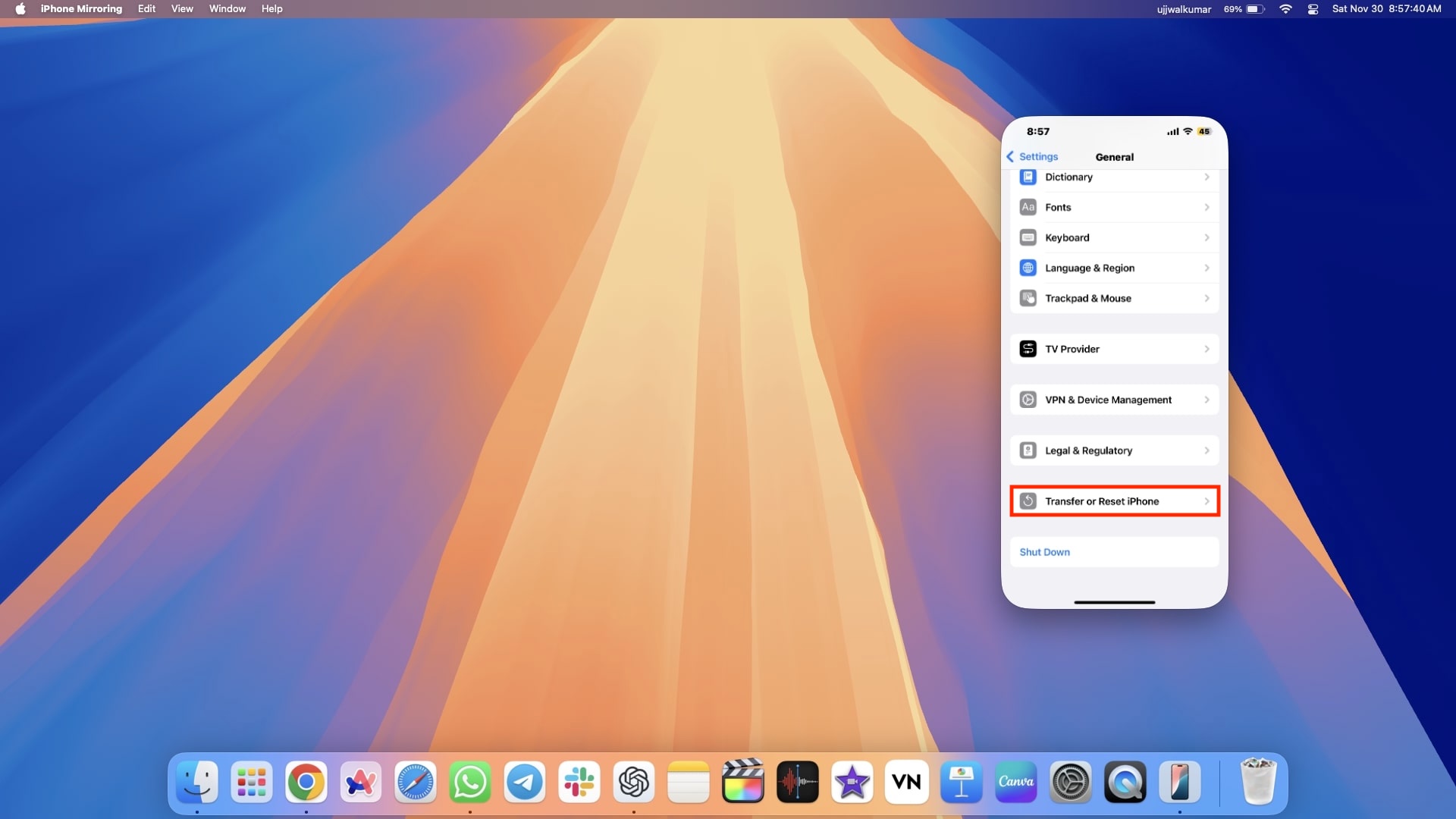Open System Settings from the Dock

(1071, 782)
